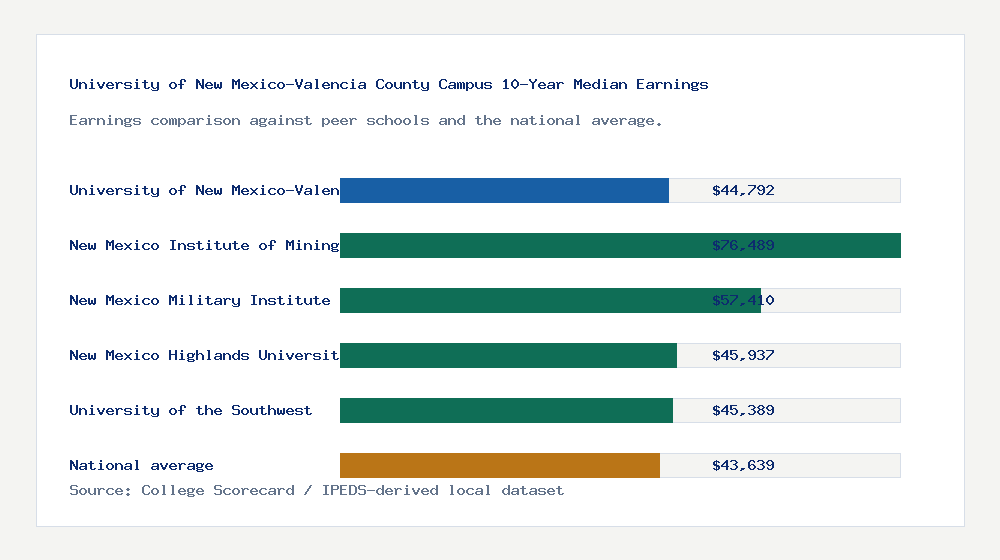Click the green bar for New Mexico Military Institute
The width and height of the screenshot is (1000, 560).
click(x=550, y=300)
